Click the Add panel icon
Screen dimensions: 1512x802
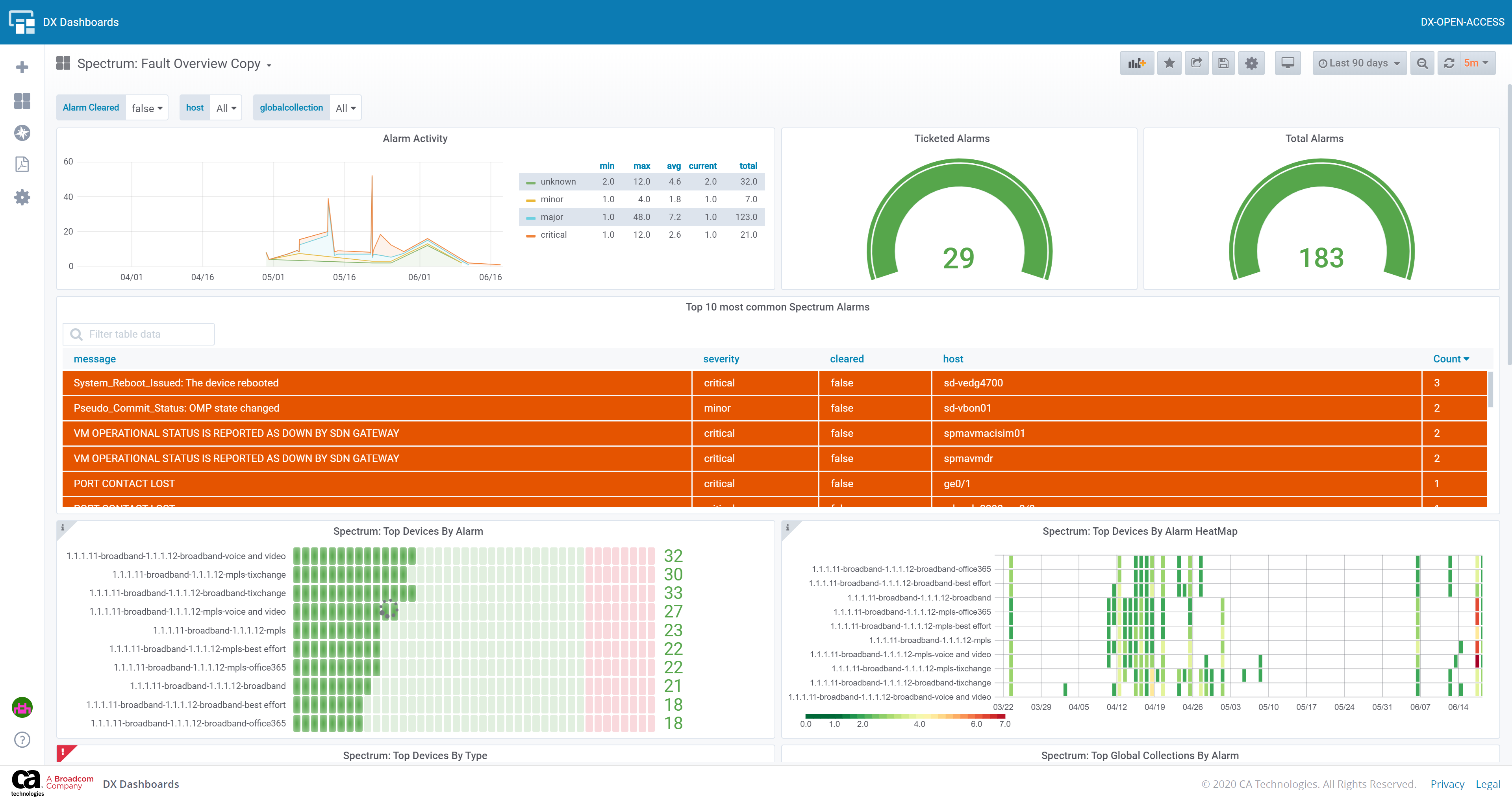tap(1137, 63)
